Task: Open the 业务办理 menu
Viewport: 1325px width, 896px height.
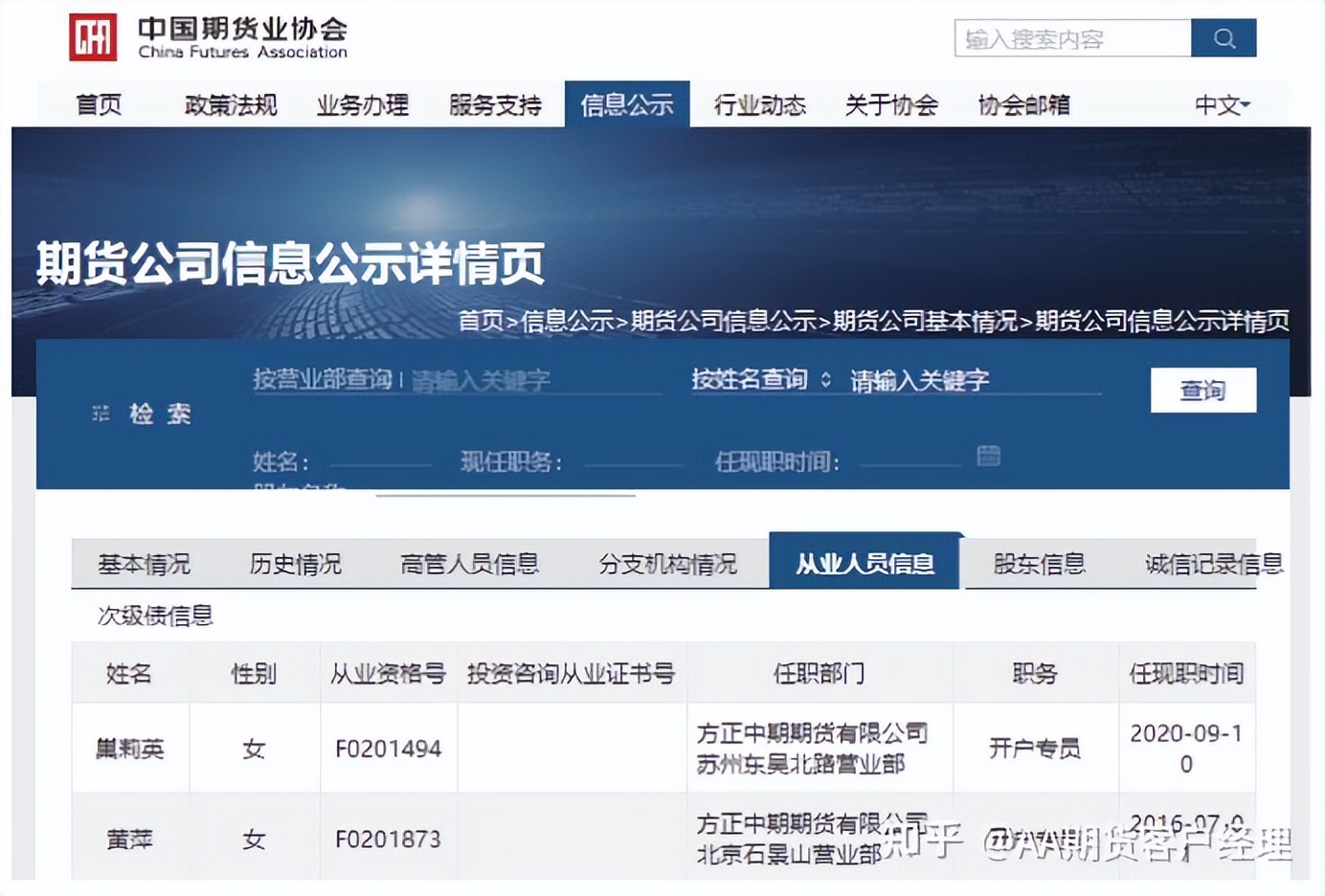Action: point(363,104)
